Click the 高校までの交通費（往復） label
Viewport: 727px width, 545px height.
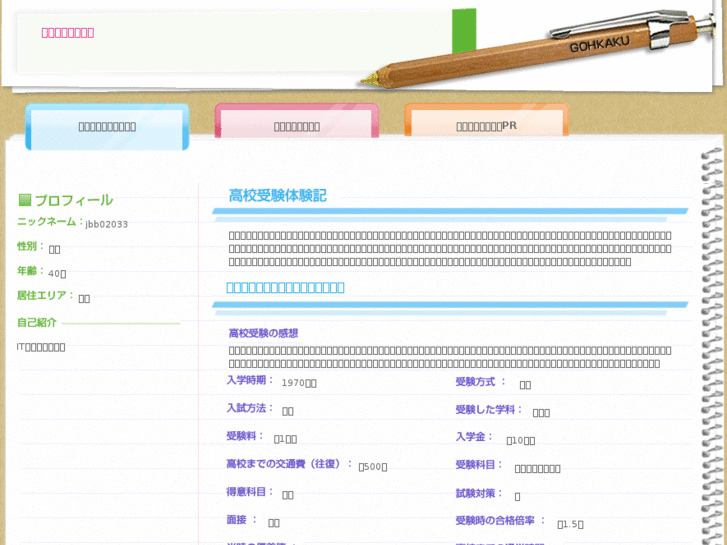pyautogui.click(x=288, y=464)
